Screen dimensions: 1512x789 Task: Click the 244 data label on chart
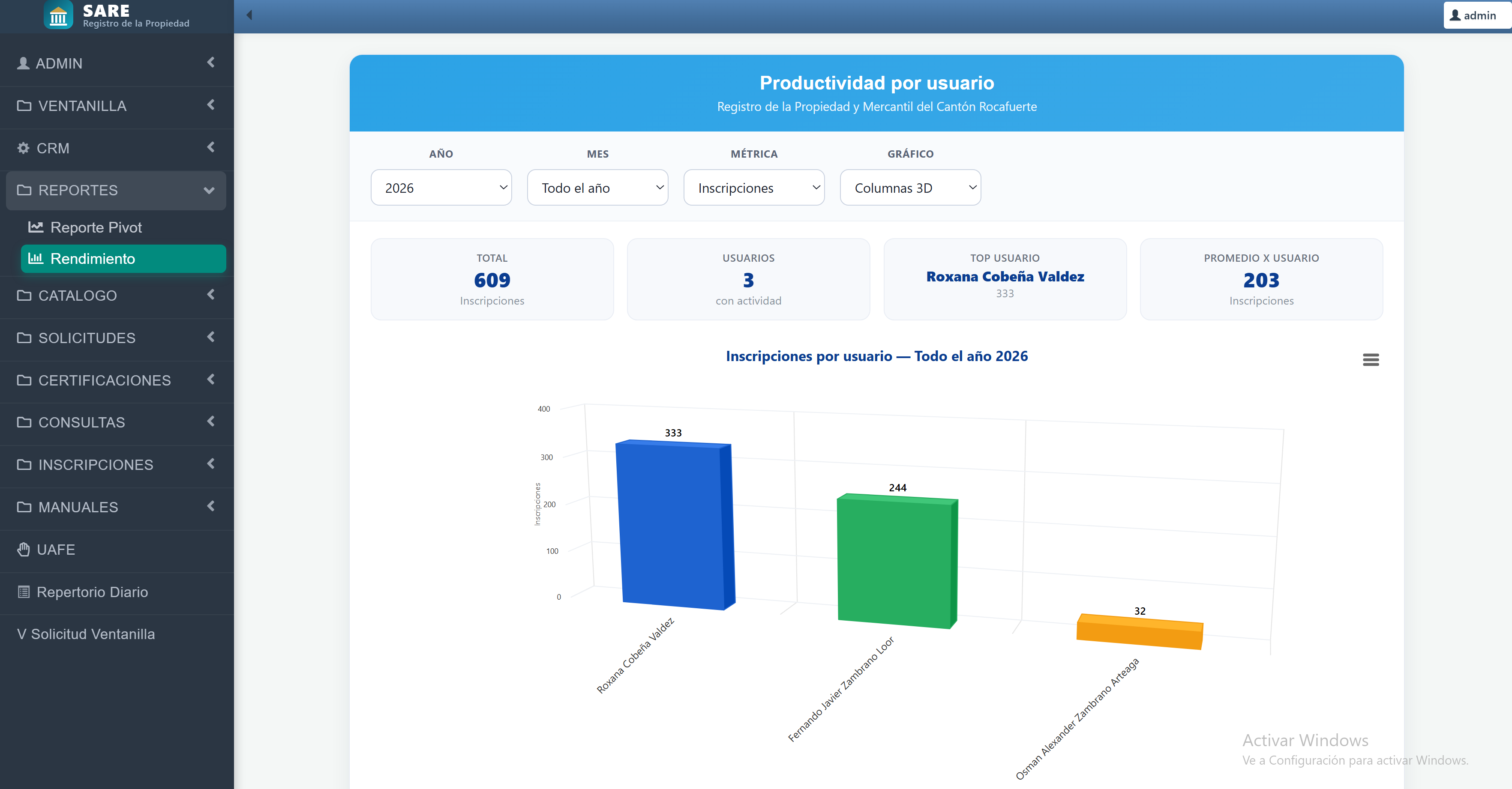897,488
